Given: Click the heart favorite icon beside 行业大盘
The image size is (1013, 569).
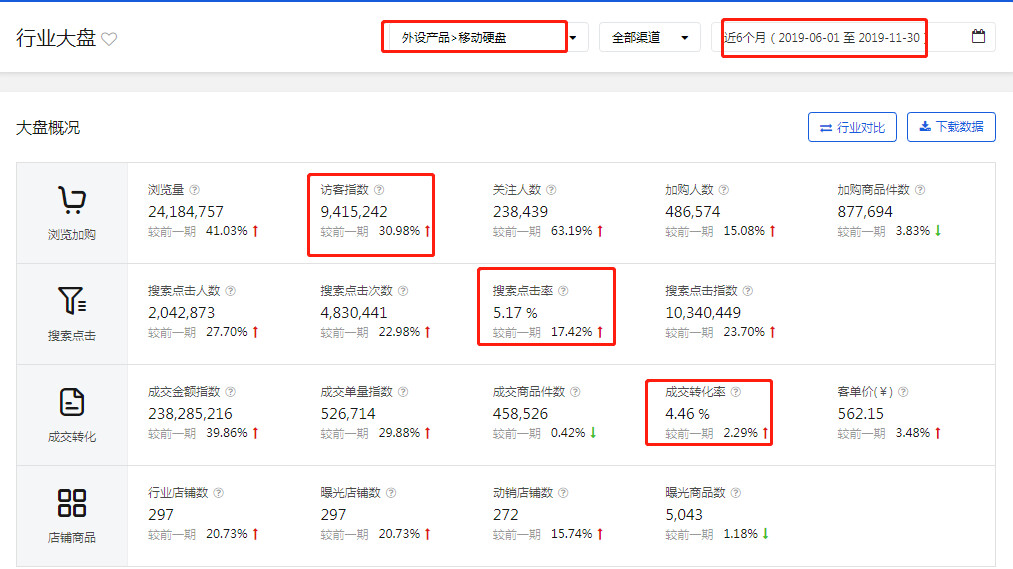Looking at the screenshot, I should pyautogui.click(x=109, y=39).
